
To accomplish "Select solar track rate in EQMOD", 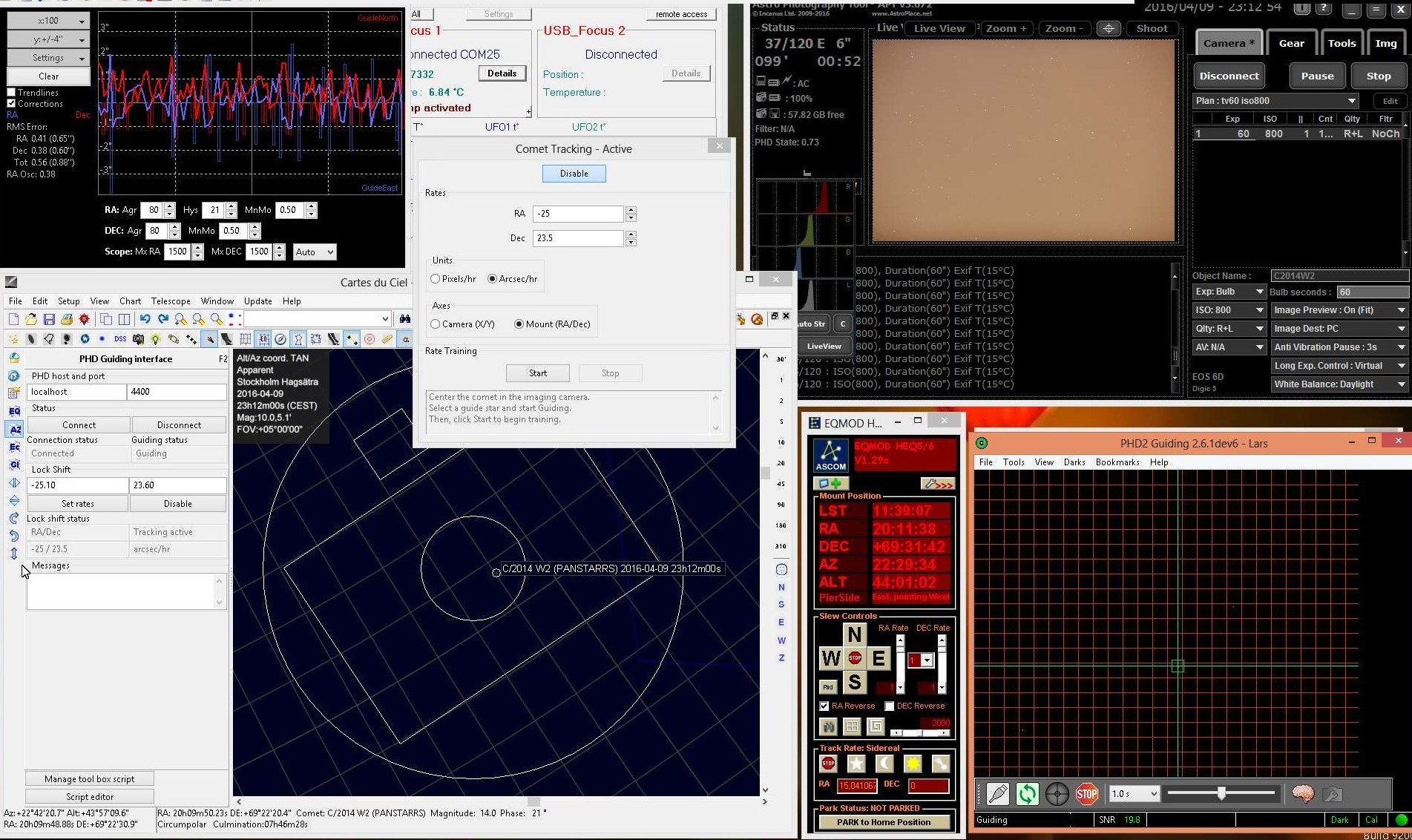I will 913,764.
